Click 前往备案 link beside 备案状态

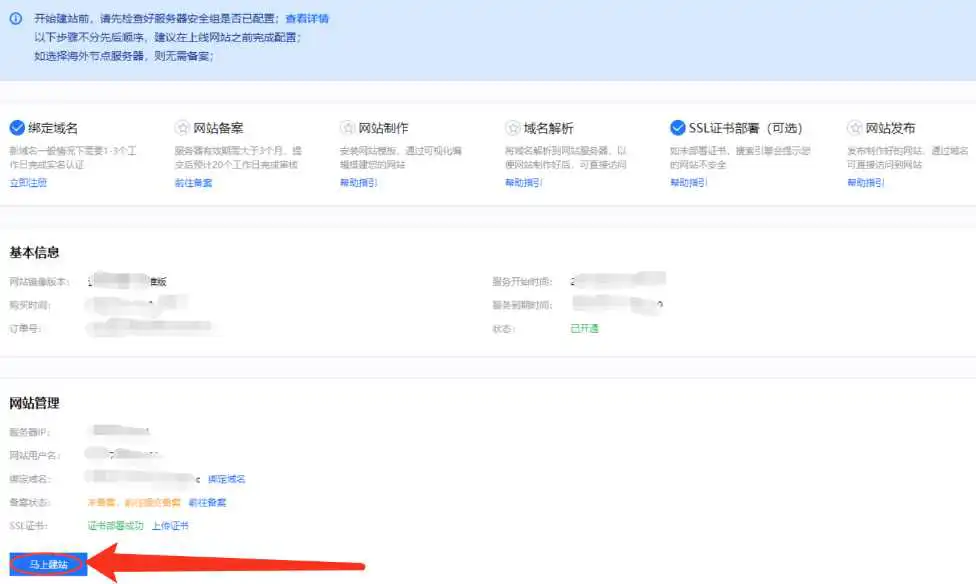(x=207, y=502)
